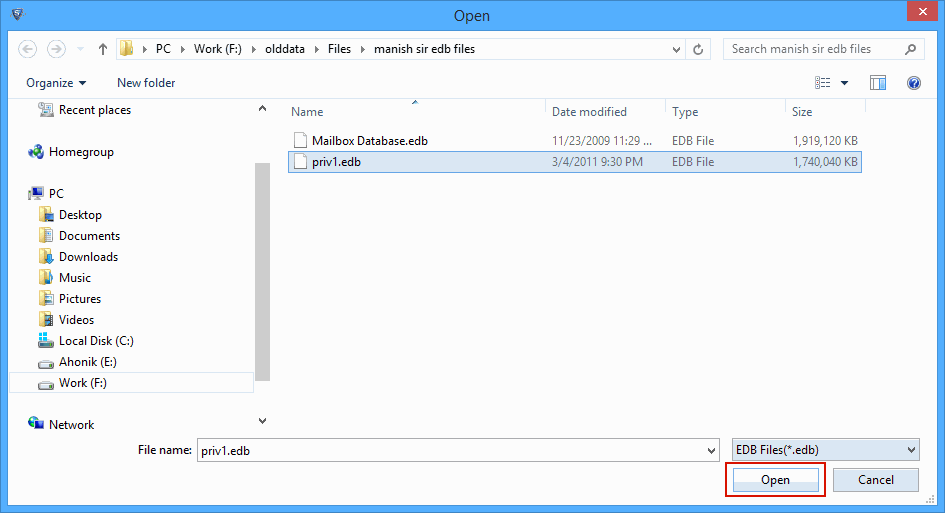Click the Cancel button
945x513 pixels.
point(876,480)
